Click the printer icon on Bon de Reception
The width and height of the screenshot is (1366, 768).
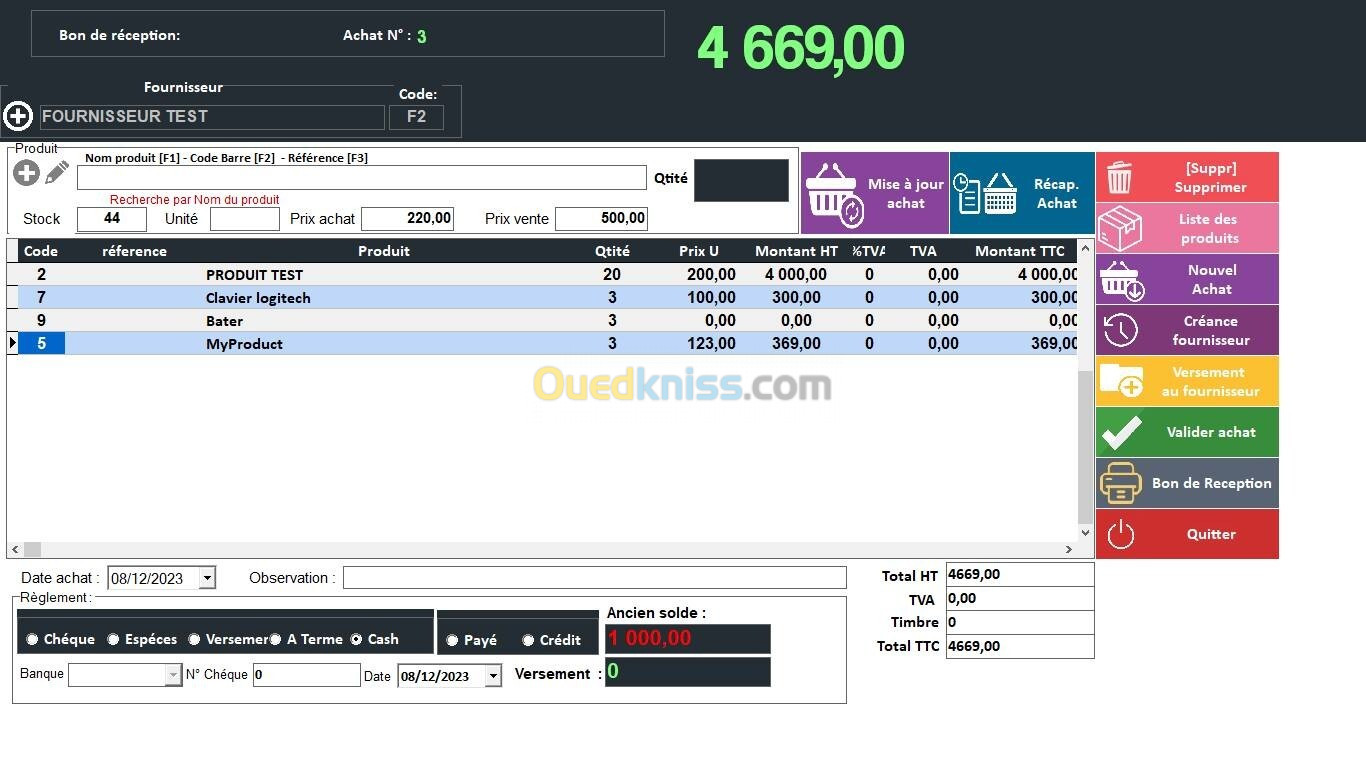[1121, 483]
